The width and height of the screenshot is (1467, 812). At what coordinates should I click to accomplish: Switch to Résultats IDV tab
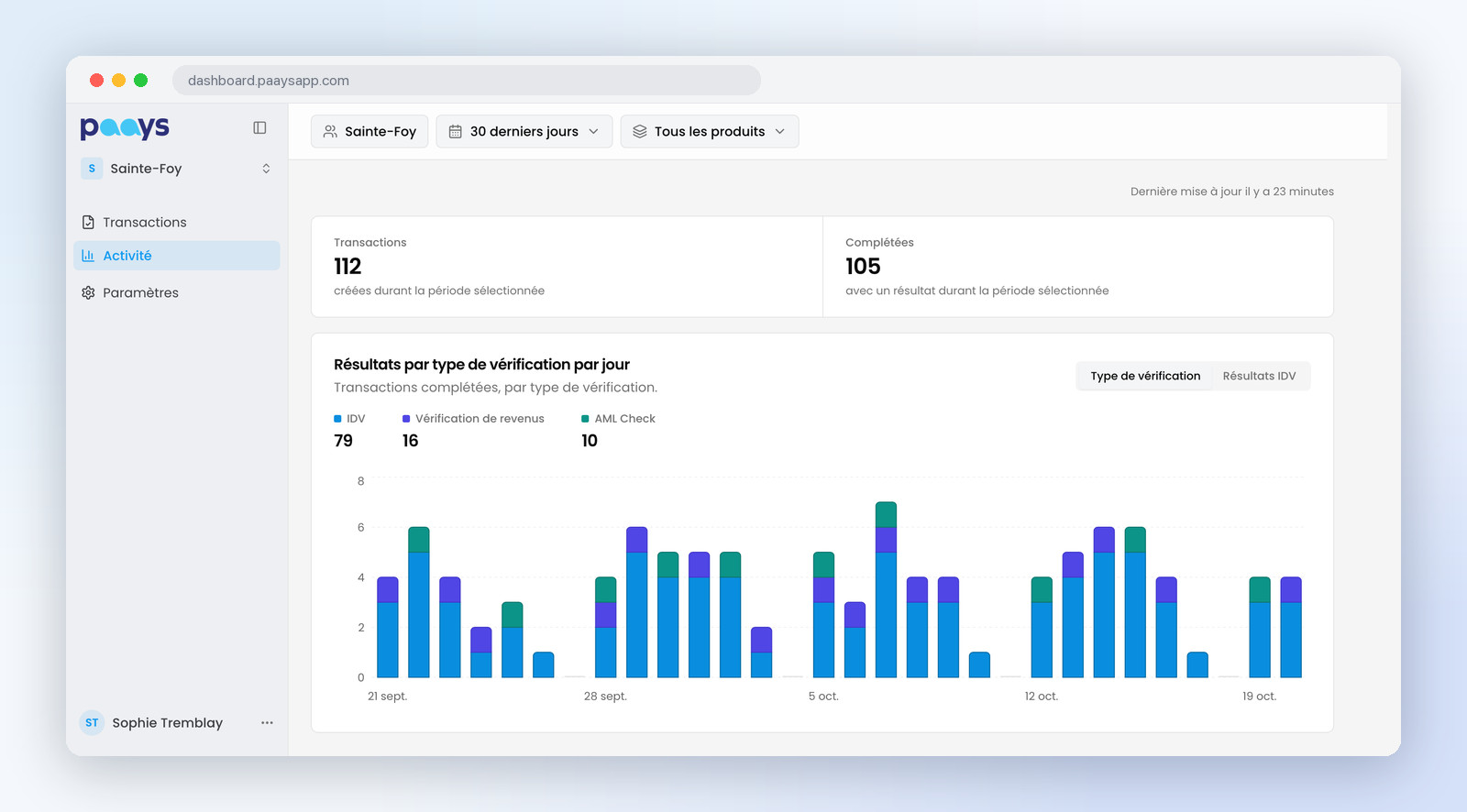pos(1259,376)
